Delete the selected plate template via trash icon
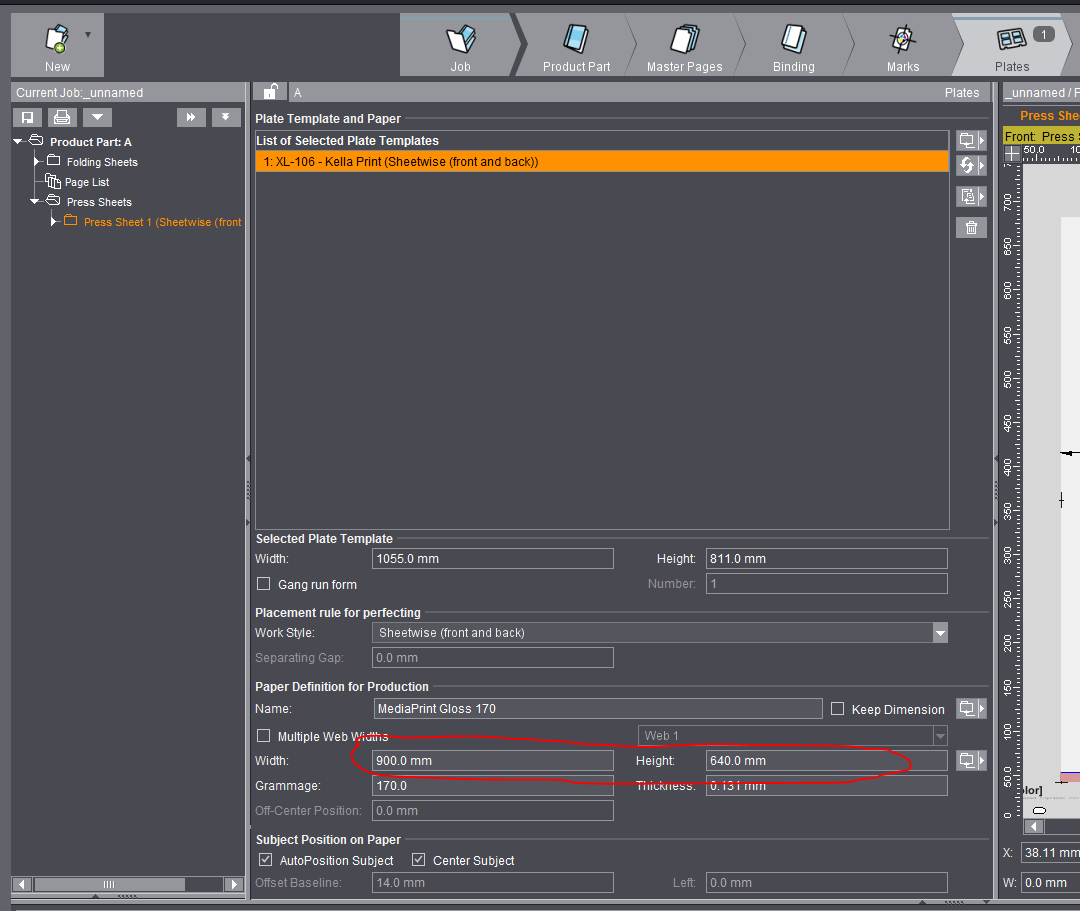This screenshot has width=1080, height=911. pos(970,228)
